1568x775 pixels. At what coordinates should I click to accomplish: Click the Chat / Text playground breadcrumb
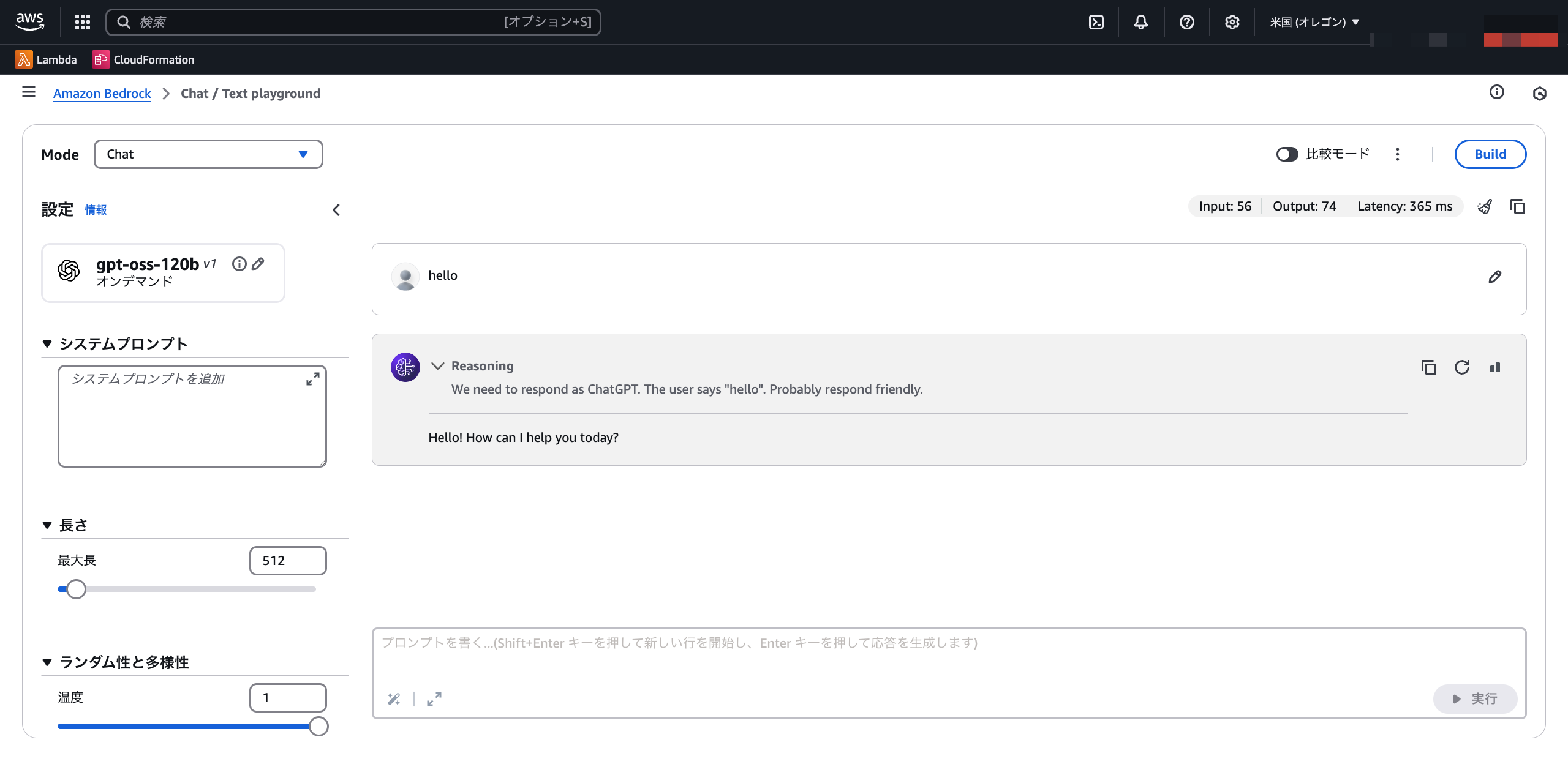[x=251, y=93]
